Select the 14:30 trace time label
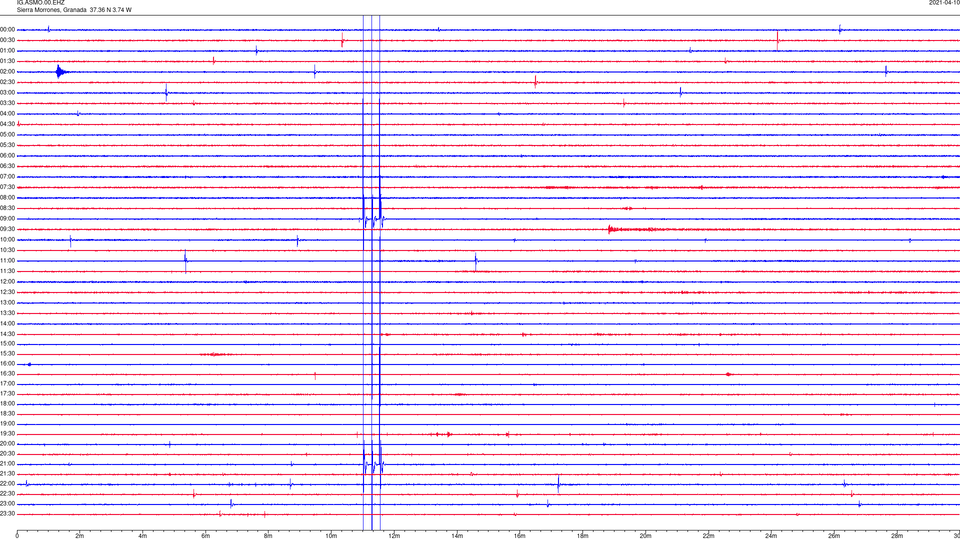 point(8,334)
